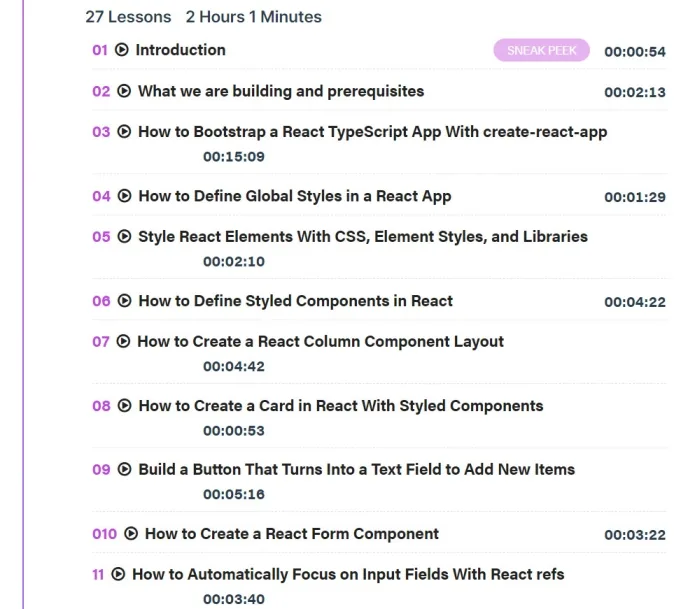The width and height of the screenshot is (688, 609).
Task: Open the Introduction lesson title
Action: pos(180,50)
